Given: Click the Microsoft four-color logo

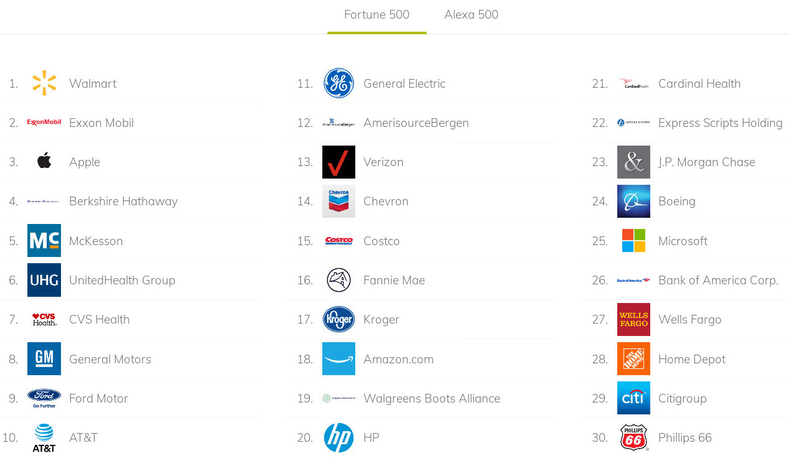Looking at the screenshot, I should pyautogui.click(x=634, y=241).
